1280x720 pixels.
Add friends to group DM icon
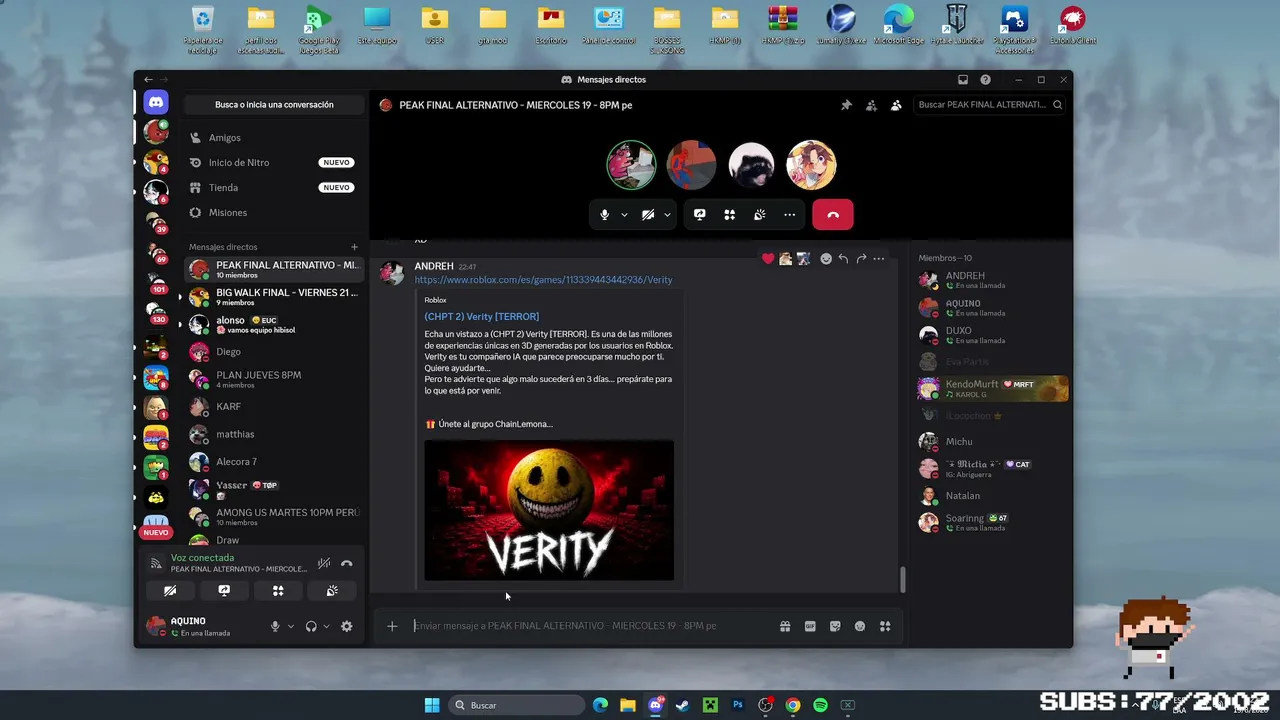pyautogui.click(x=871, y=105)
